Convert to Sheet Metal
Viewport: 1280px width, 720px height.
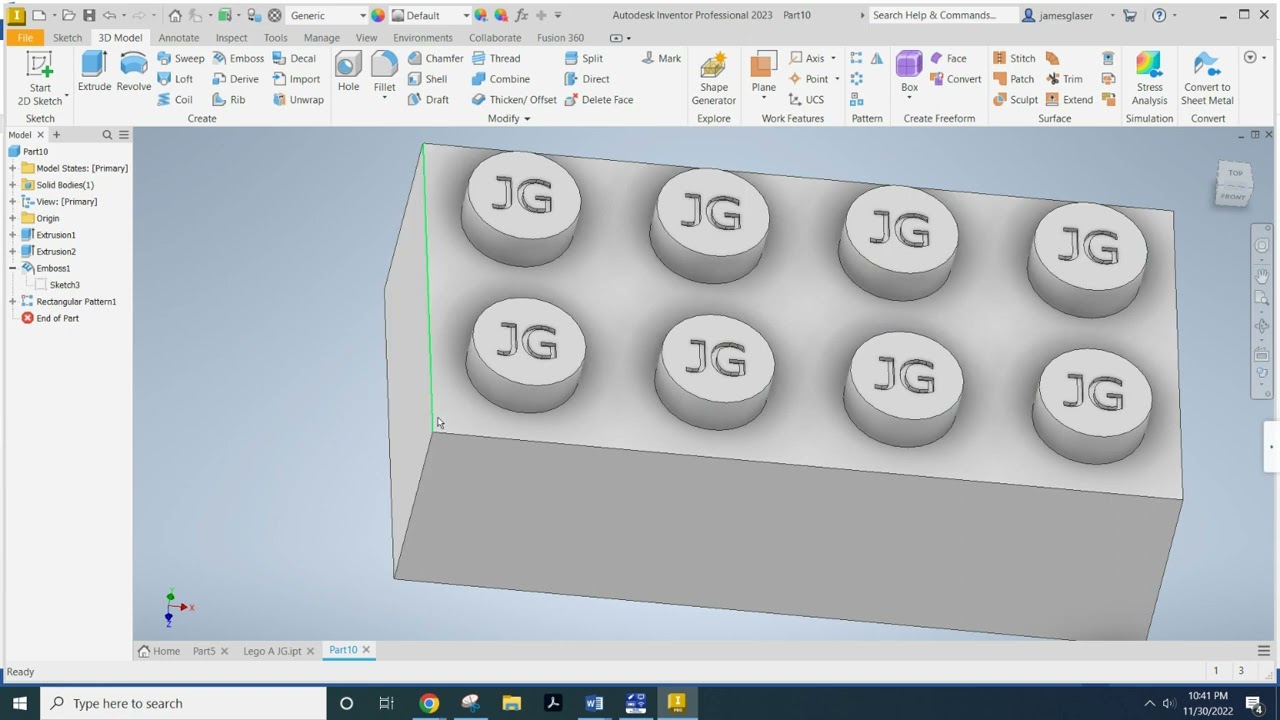1207,78
